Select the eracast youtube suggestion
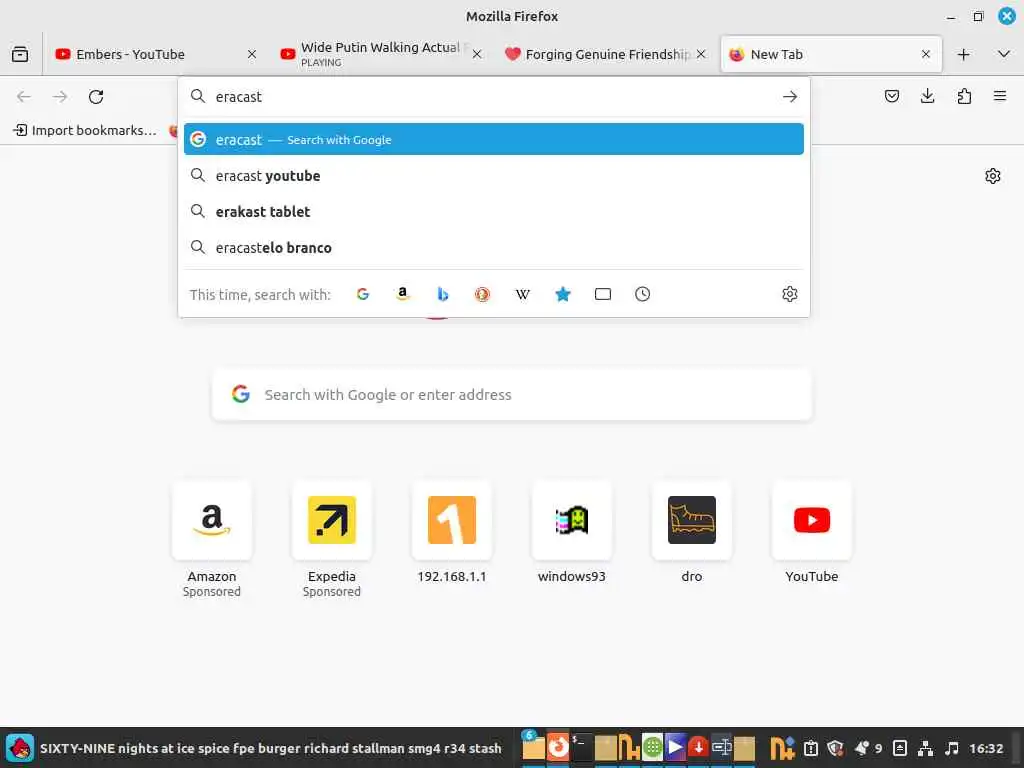The width and height of the screenshot is (1024, 768). click(x=494, y=176)
